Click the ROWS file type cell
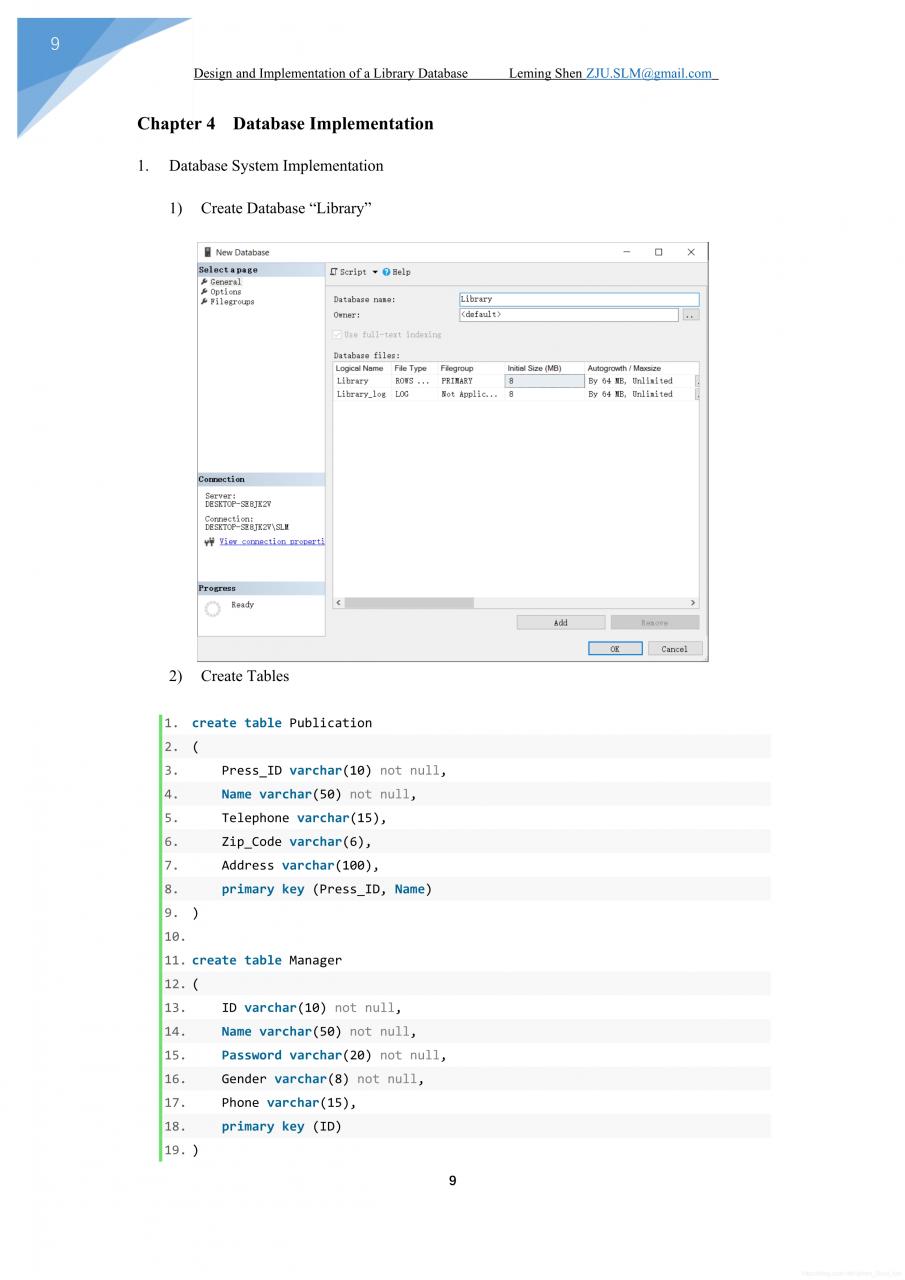This screenshot has width=905, height=1280. (414, 381)
